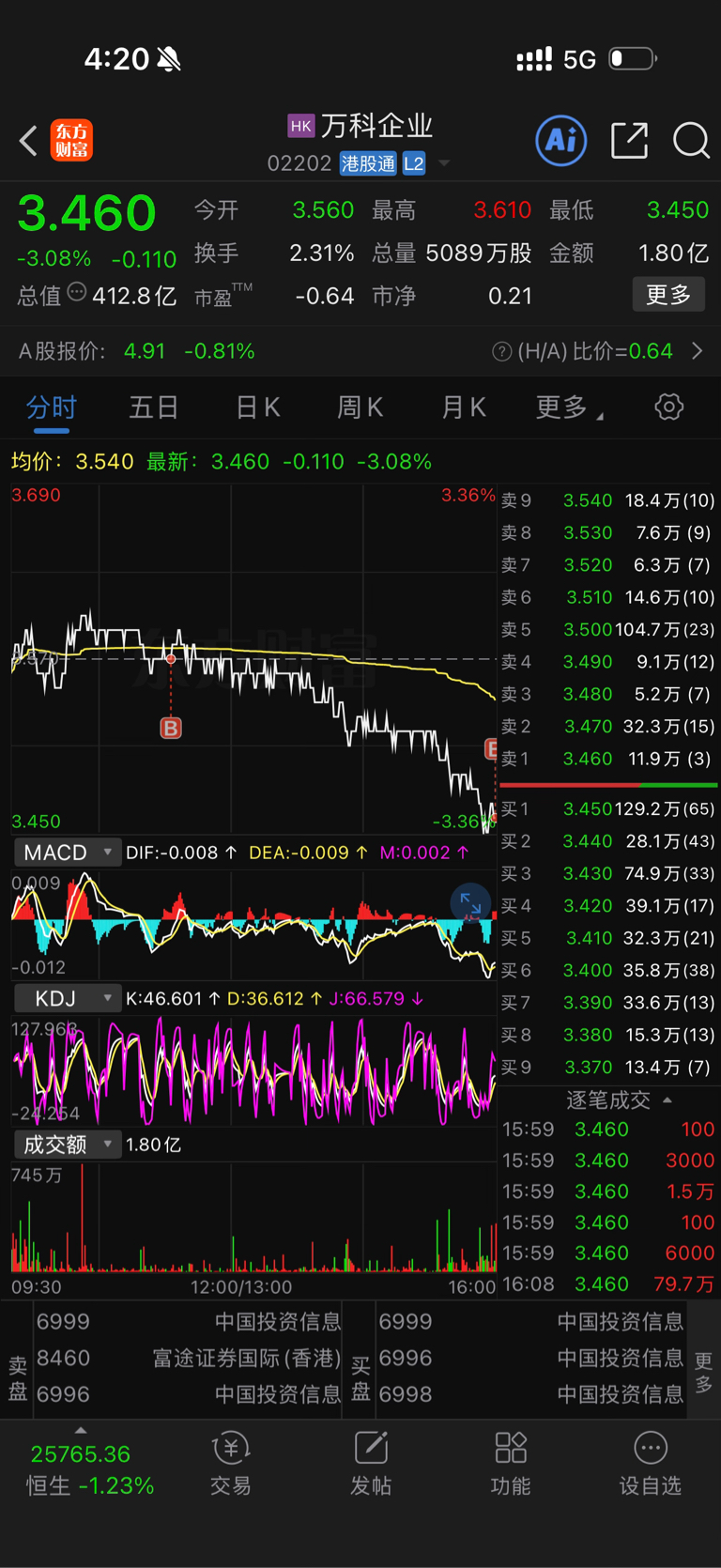This screenshot has height=1568, width=721.
Task: Tap the 卖9 3.540 order row
Action: coord(608,500)
